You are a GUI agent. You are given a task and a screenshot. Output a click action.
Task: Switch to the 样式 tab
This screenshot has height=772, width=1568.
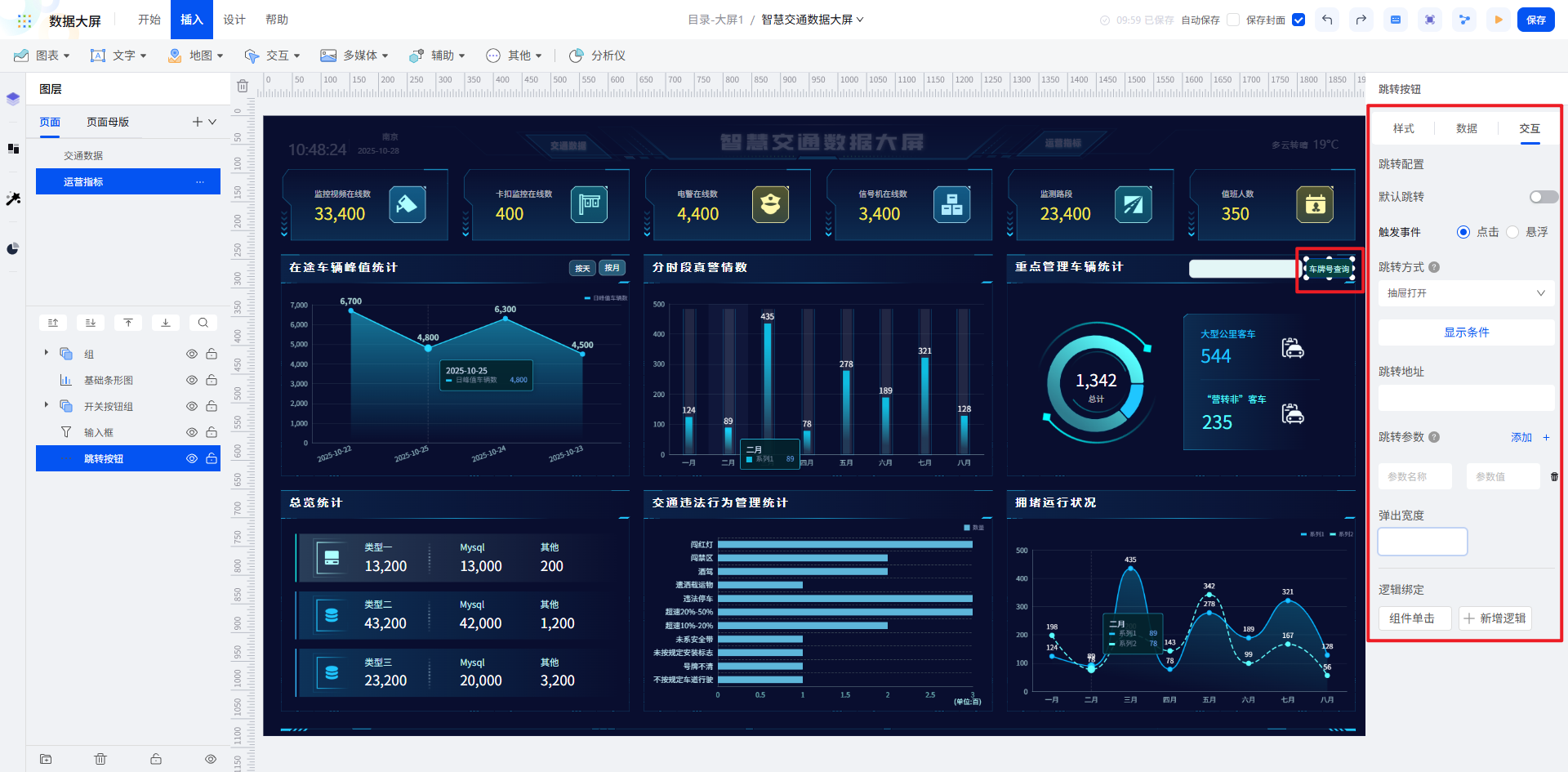1403,128
